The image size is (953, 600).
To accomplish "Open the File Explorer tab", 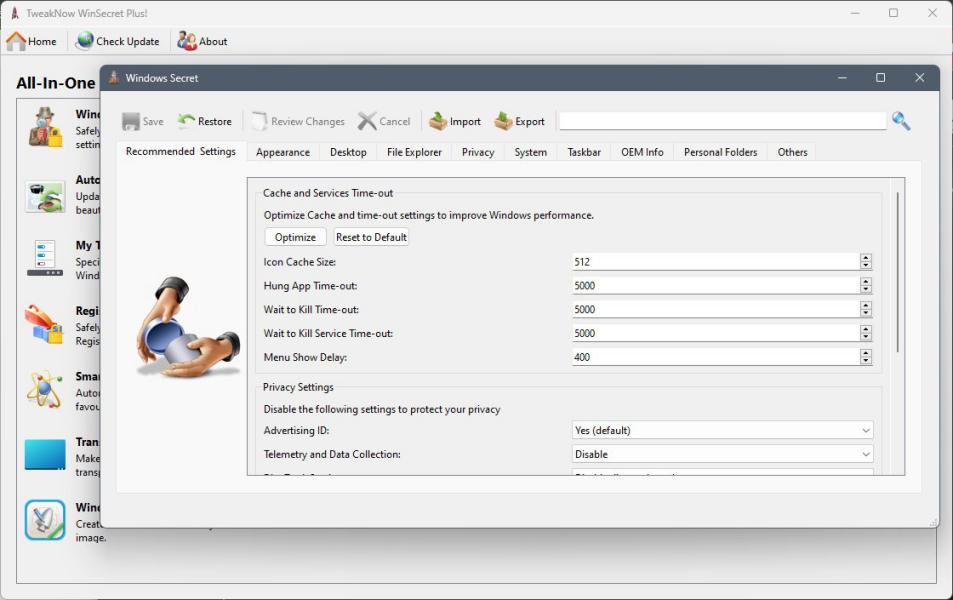I will tap(415, 152).
